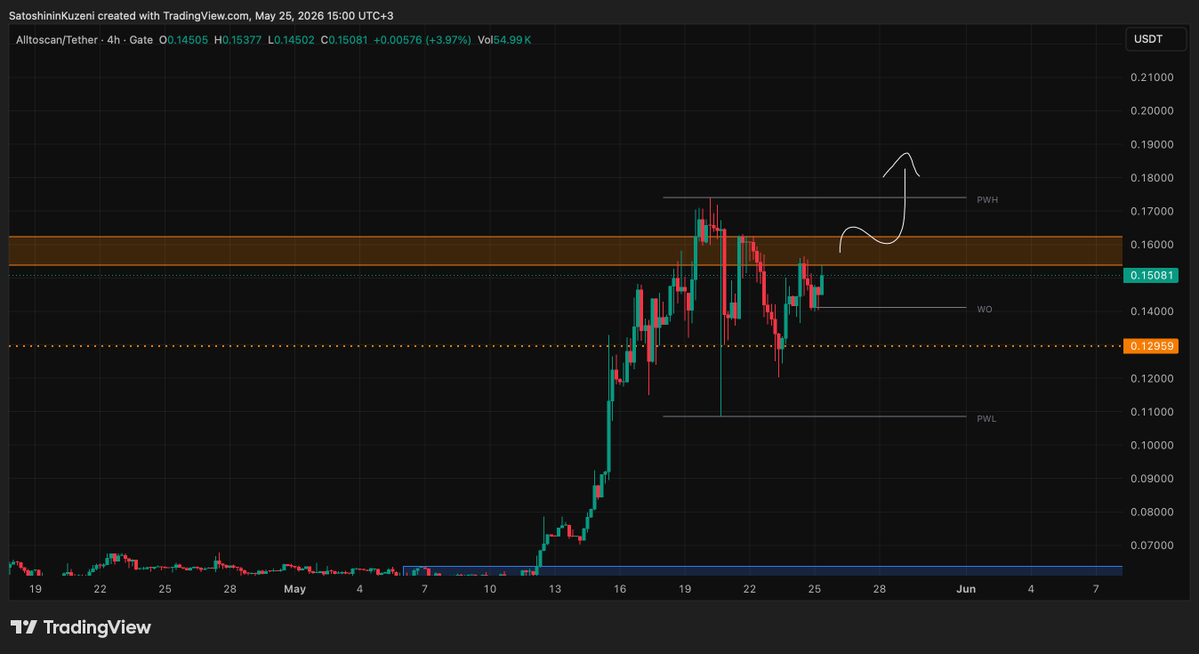Click the open value 0.14505
Viewport: 1199px width, 654px height.
[x=187, y=40]
